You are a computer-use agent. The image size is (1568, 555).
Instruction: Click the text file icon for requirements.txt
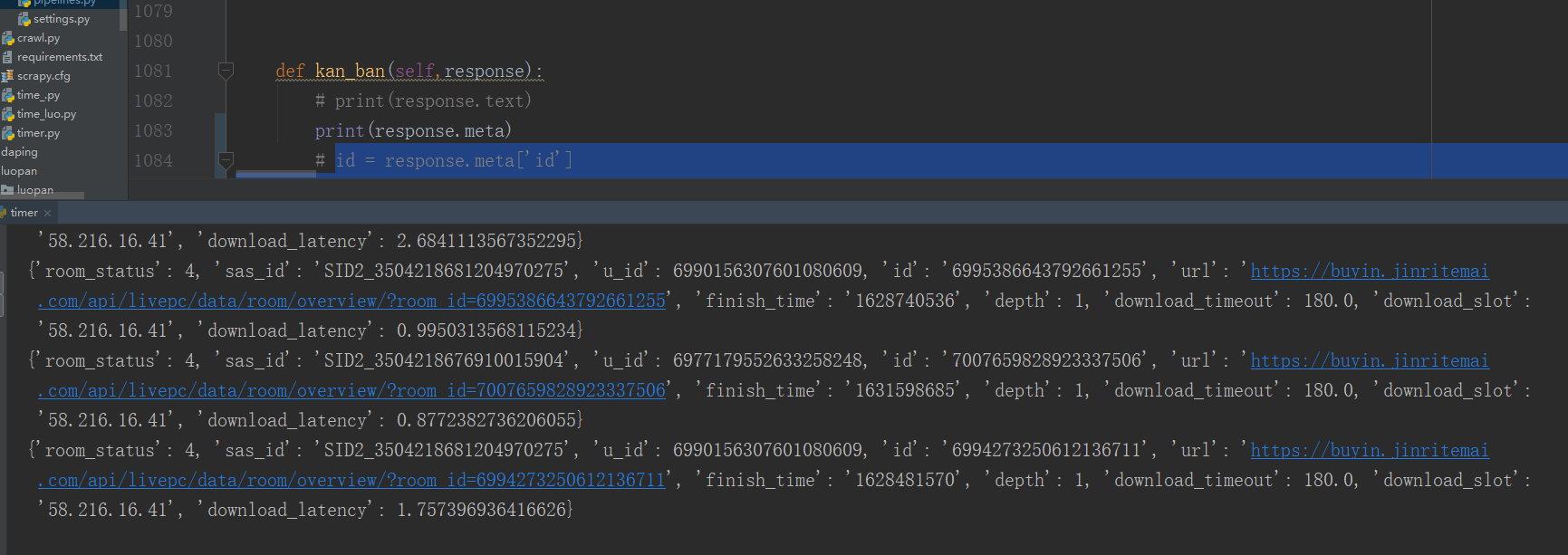tap(8, 57)
